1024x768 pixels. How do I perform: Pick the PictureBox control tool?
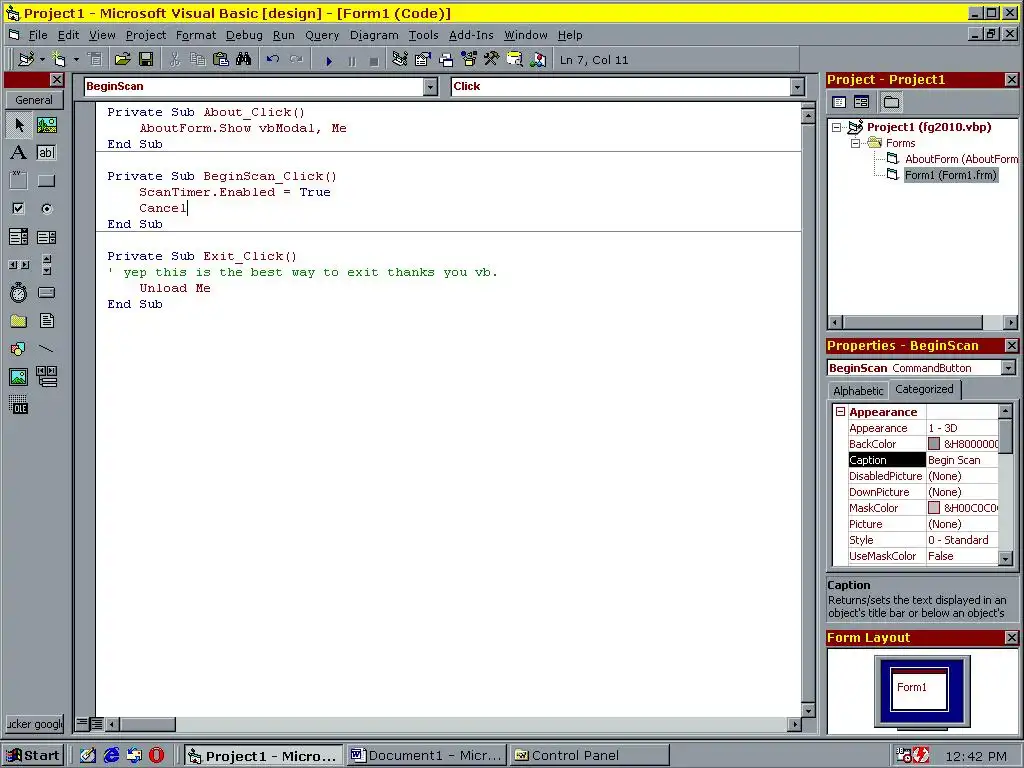(x=46, y=125)
